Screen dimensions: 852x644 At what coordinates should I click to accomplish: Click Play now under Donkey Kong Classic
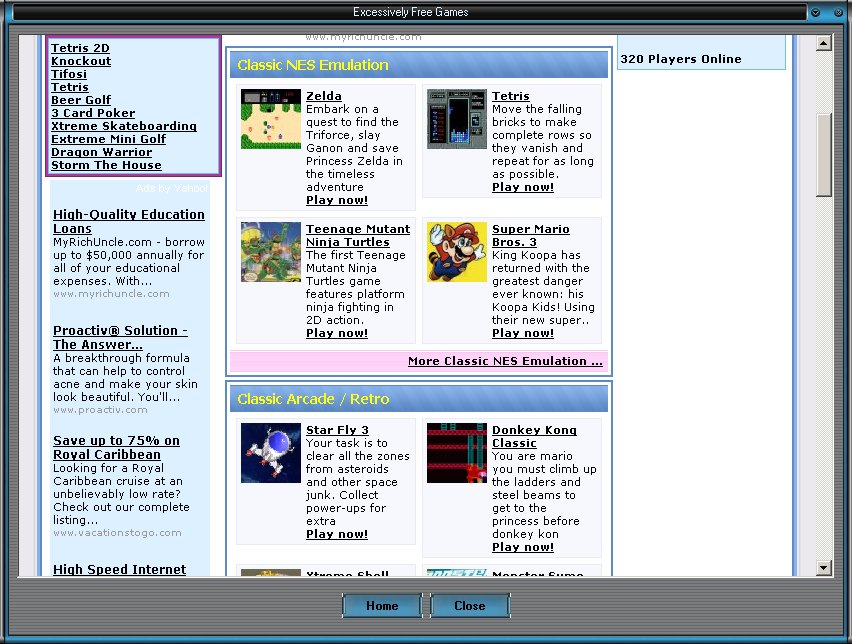[x=523, y=547]
